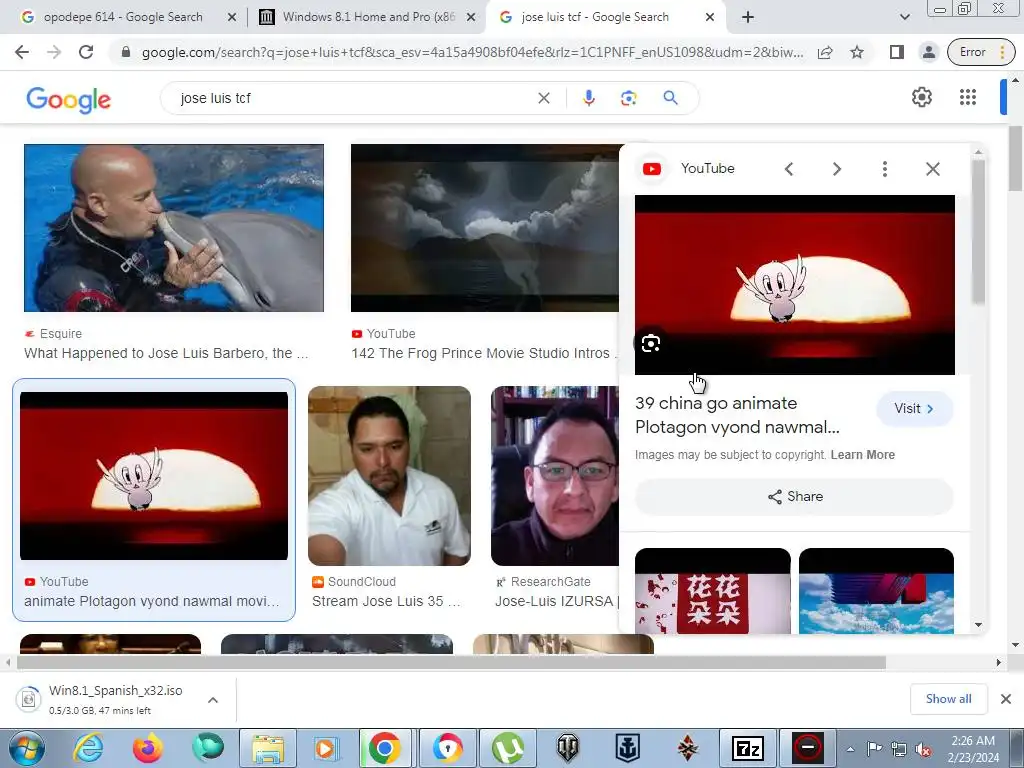
Task: Select the jose luis tcf search tab
Action: (x=594, y=17)
